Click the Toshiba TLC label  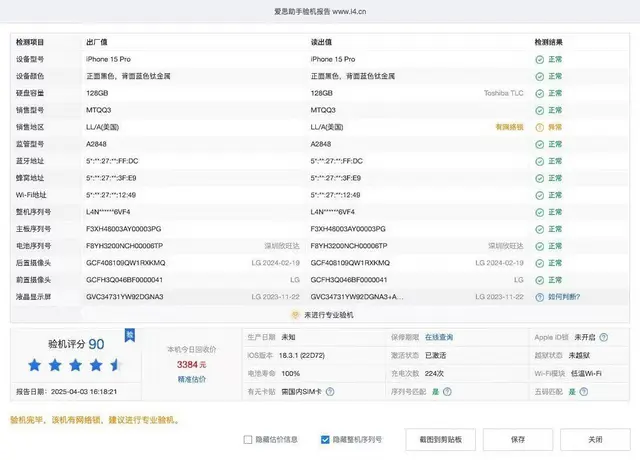click(x=504, y=93)
